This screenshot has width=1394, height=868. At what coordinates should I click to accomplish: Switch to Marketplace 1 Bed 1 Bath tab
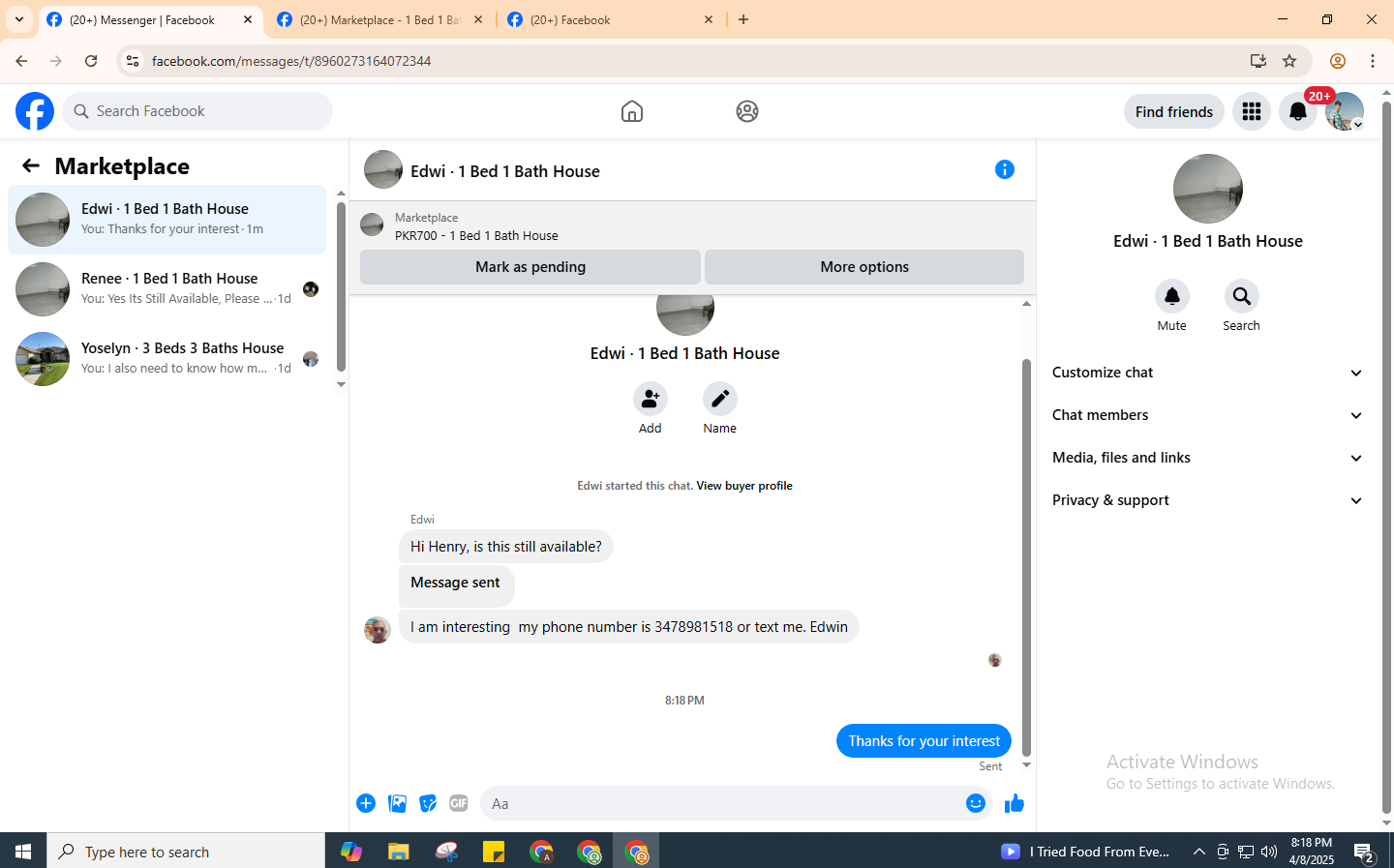tap(379, 19)
